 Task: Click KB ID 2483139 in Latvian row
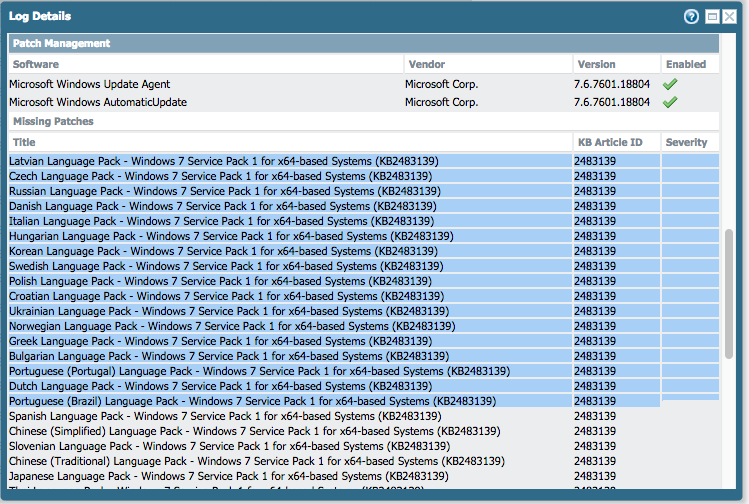click(x=595, y=161)
